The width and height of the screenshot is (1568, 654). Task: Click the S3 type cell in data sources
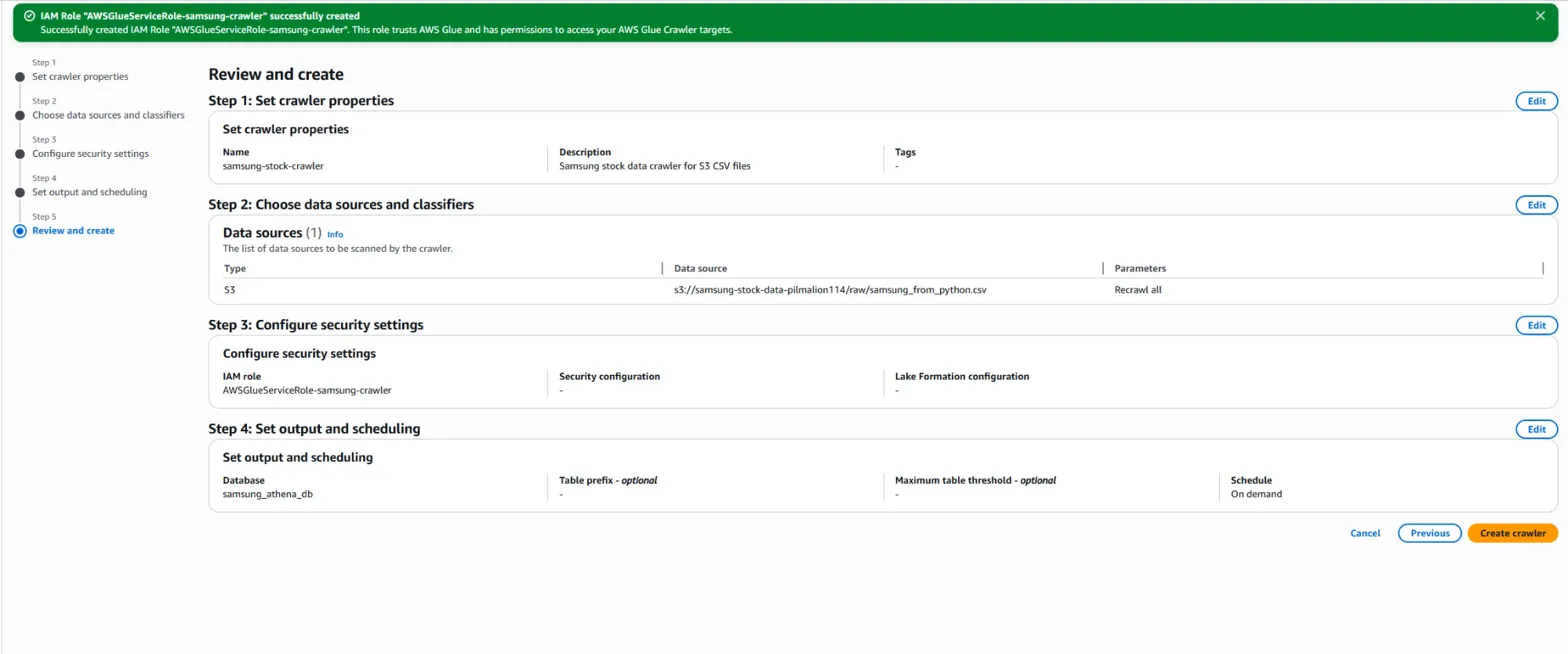tap(229, 290)
